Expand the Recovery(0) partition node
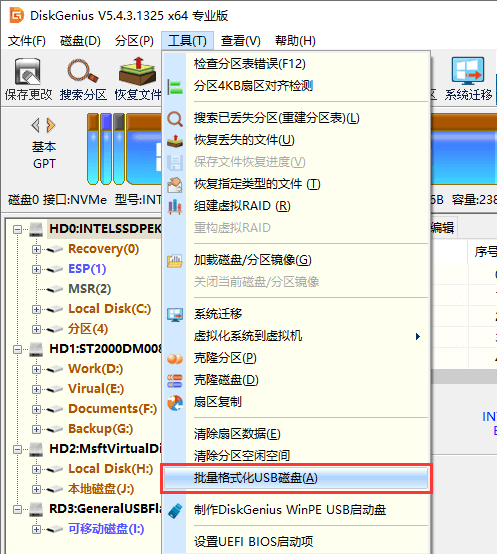 click(x=36, y=249)
